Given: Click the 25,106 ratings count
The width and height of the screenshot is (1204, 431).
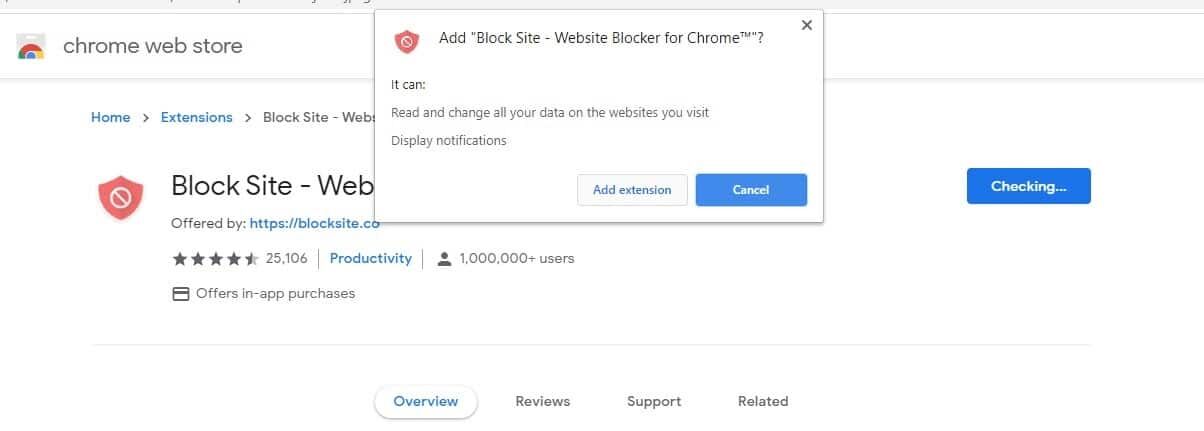Looking at the screenshot, I should coord(287,259).
